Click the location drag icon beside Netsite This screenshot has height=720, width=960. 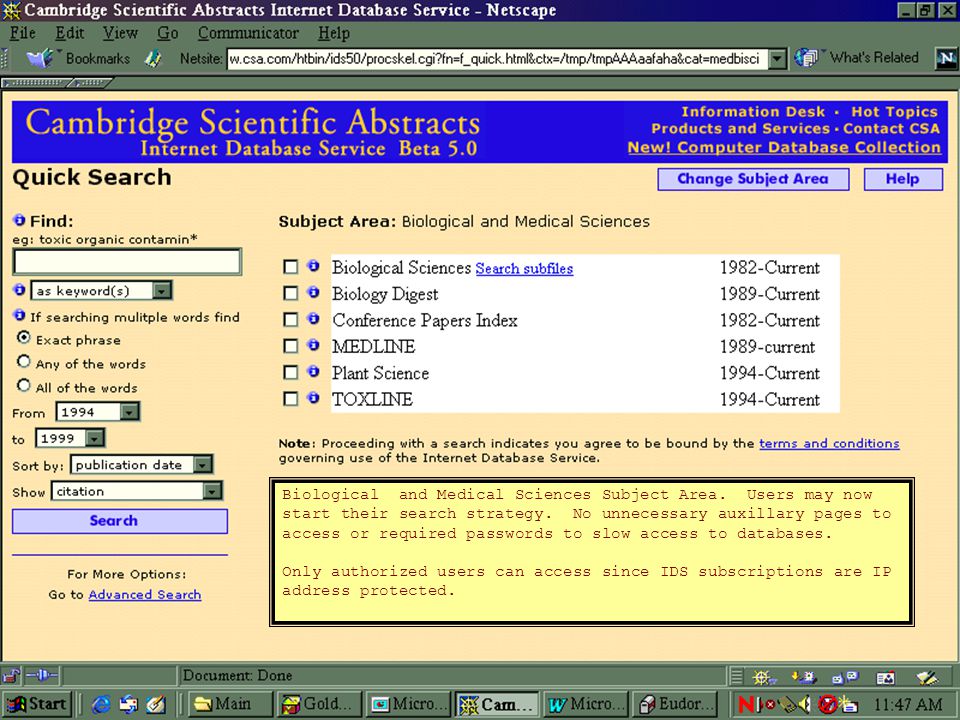pos(153,59)
